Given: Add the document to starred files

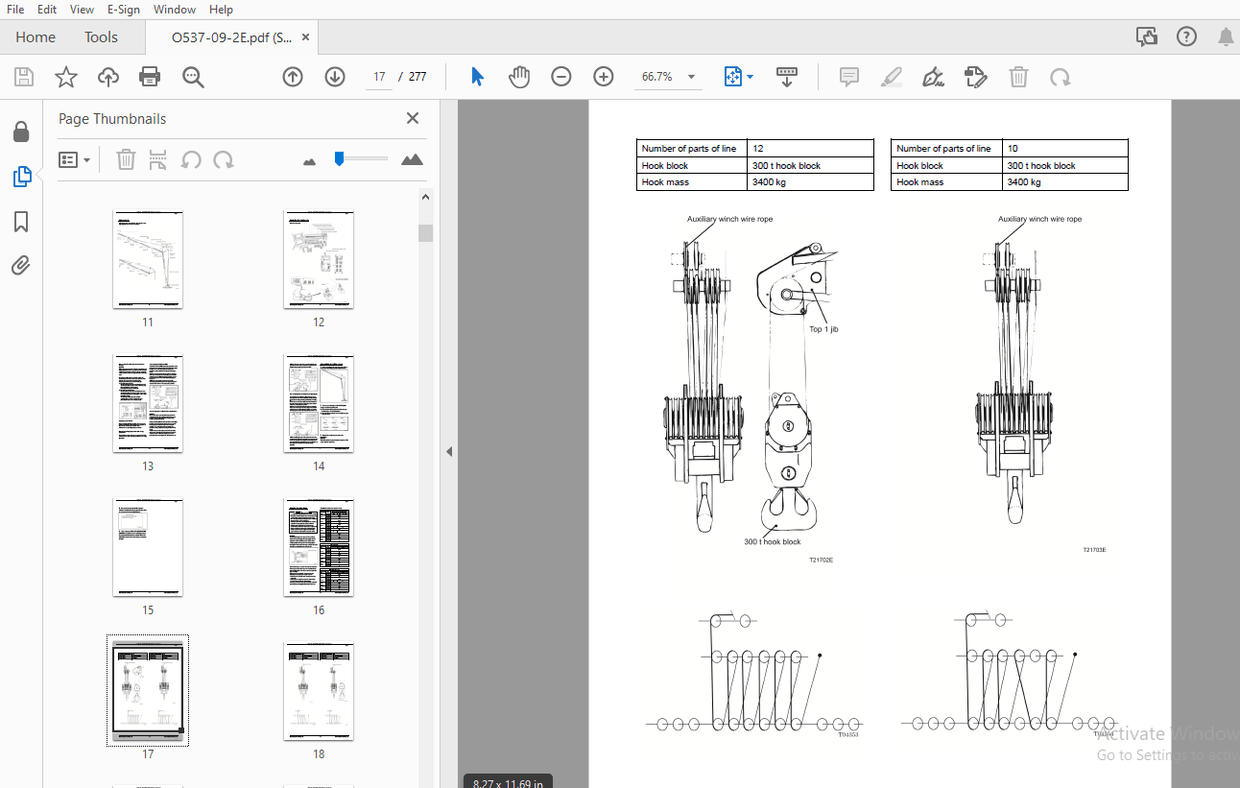Looking at the screenshot, I should click(x=66, y=77).
